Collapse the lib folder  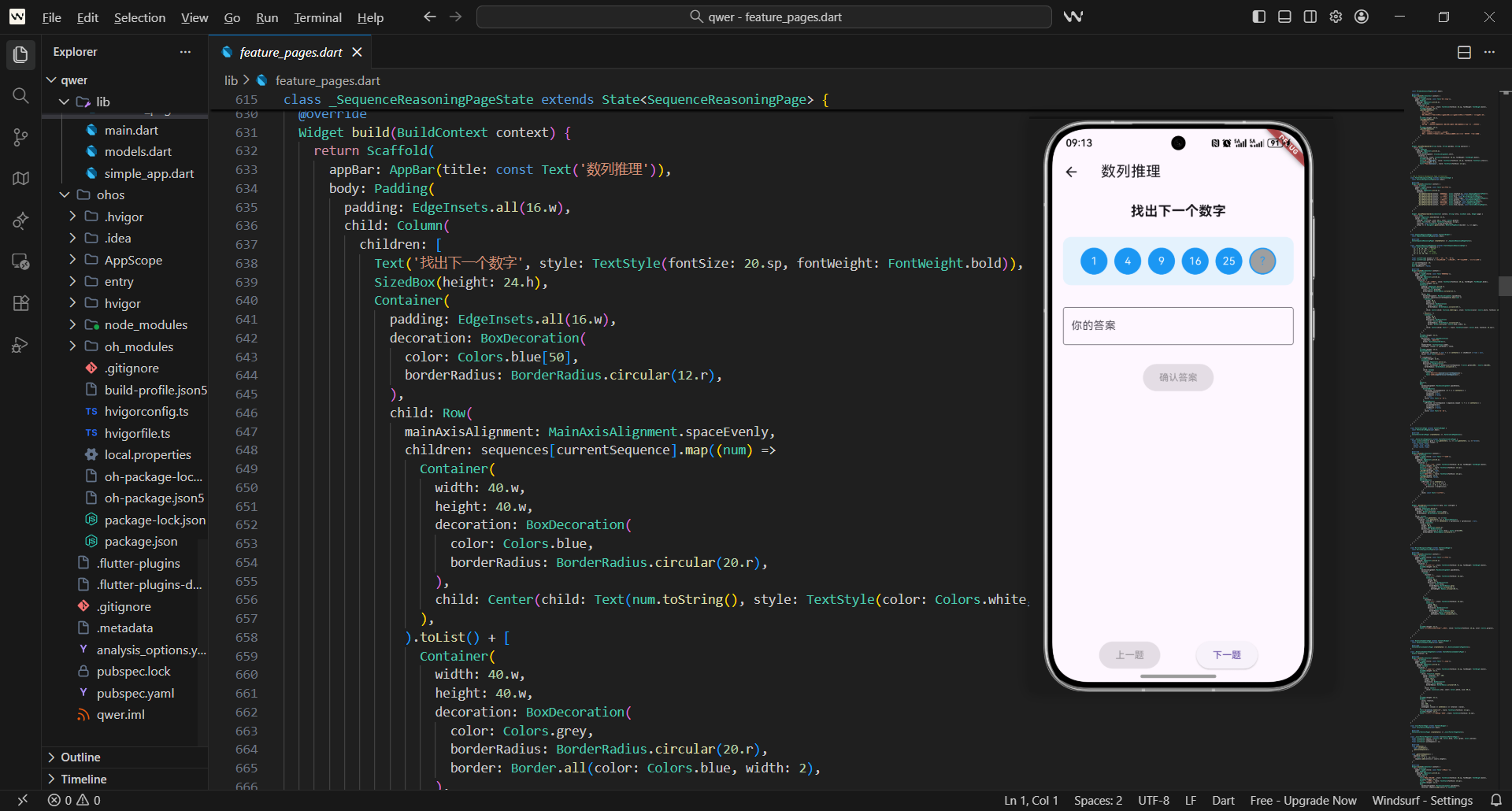[65, 102]
